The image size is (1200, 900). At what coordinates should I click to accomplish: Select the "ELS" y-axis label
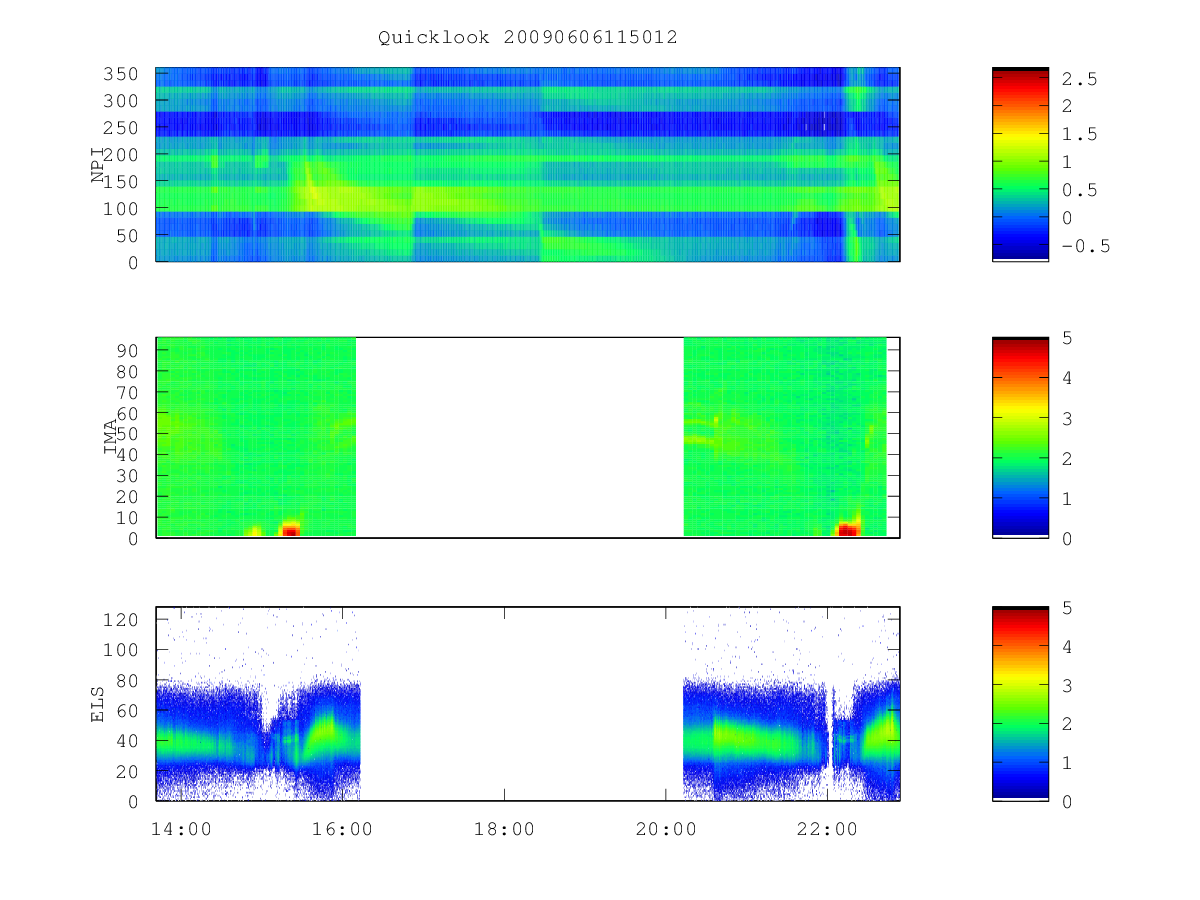coord(98,704)
